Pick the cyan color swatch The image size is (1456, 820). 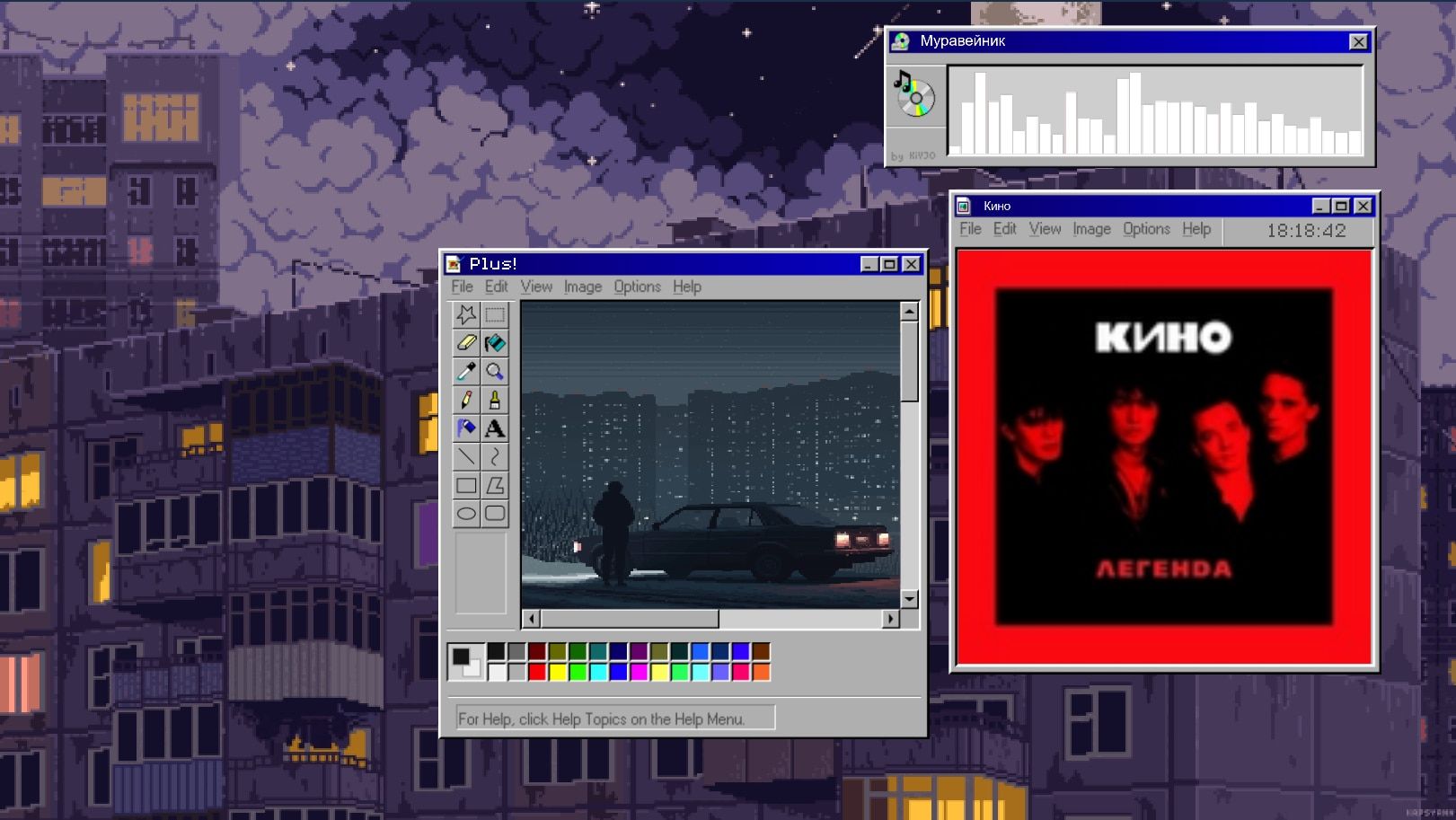[598, 671]
